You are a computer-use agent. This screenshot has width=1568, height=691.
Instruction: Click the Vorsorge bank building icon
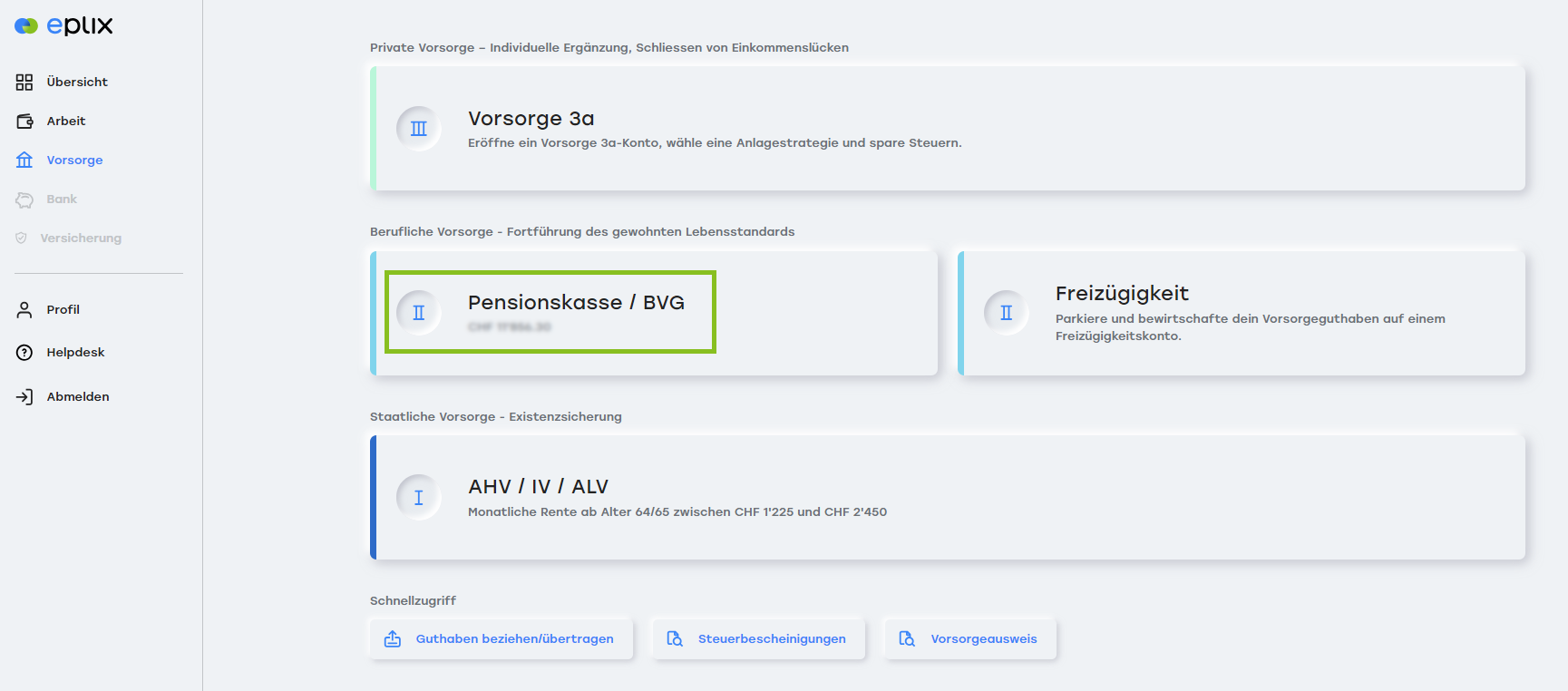click(24, 161)
